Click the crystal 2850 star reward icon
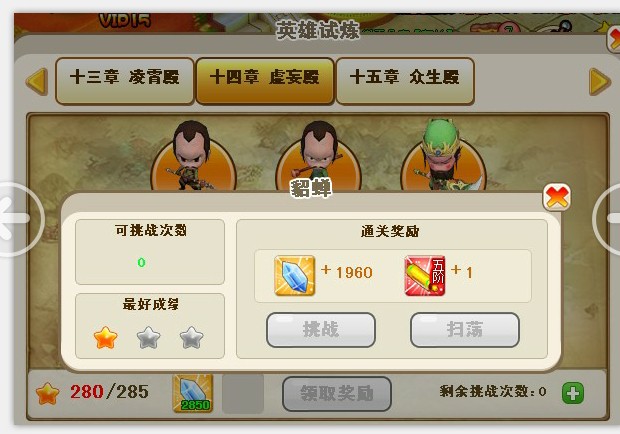 [x=193, y=394]
